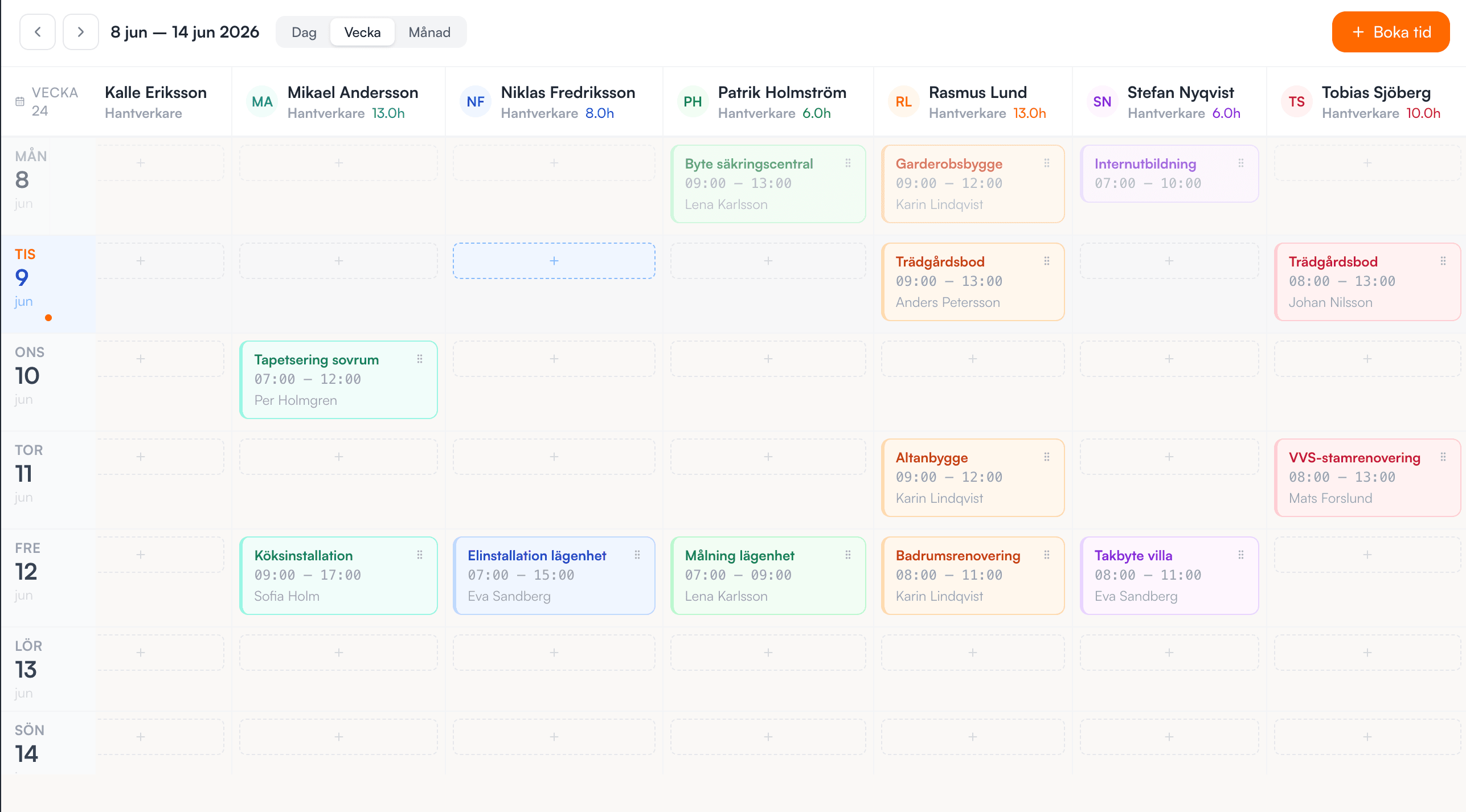Click the MA avatar of Mikael Andersson
This screenshot has width=1466, height=812.
point(262,101)
